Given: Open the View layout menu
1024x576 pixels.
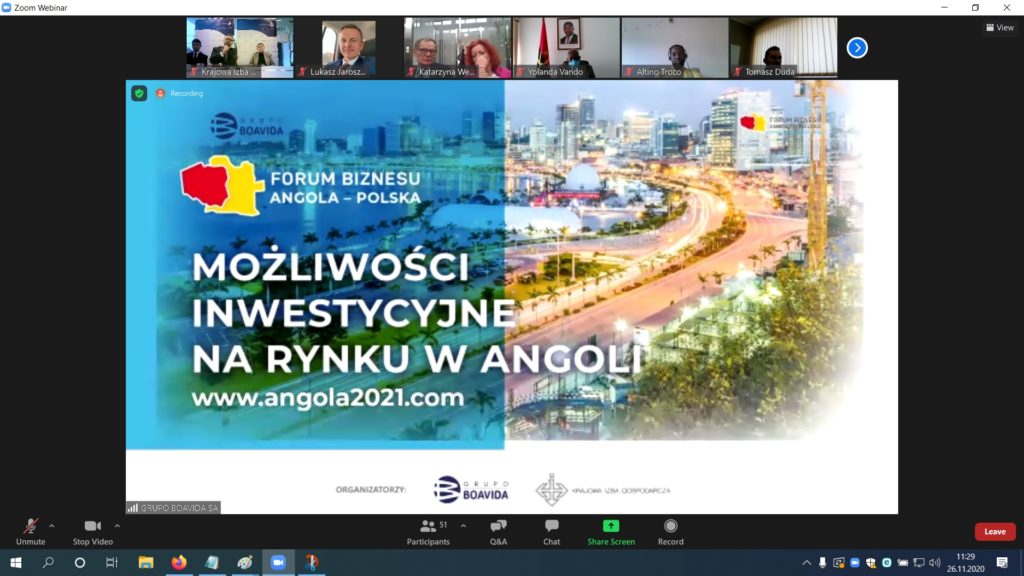Looking at the screenshot, I should pyautogui.click(x=999, y=28).
